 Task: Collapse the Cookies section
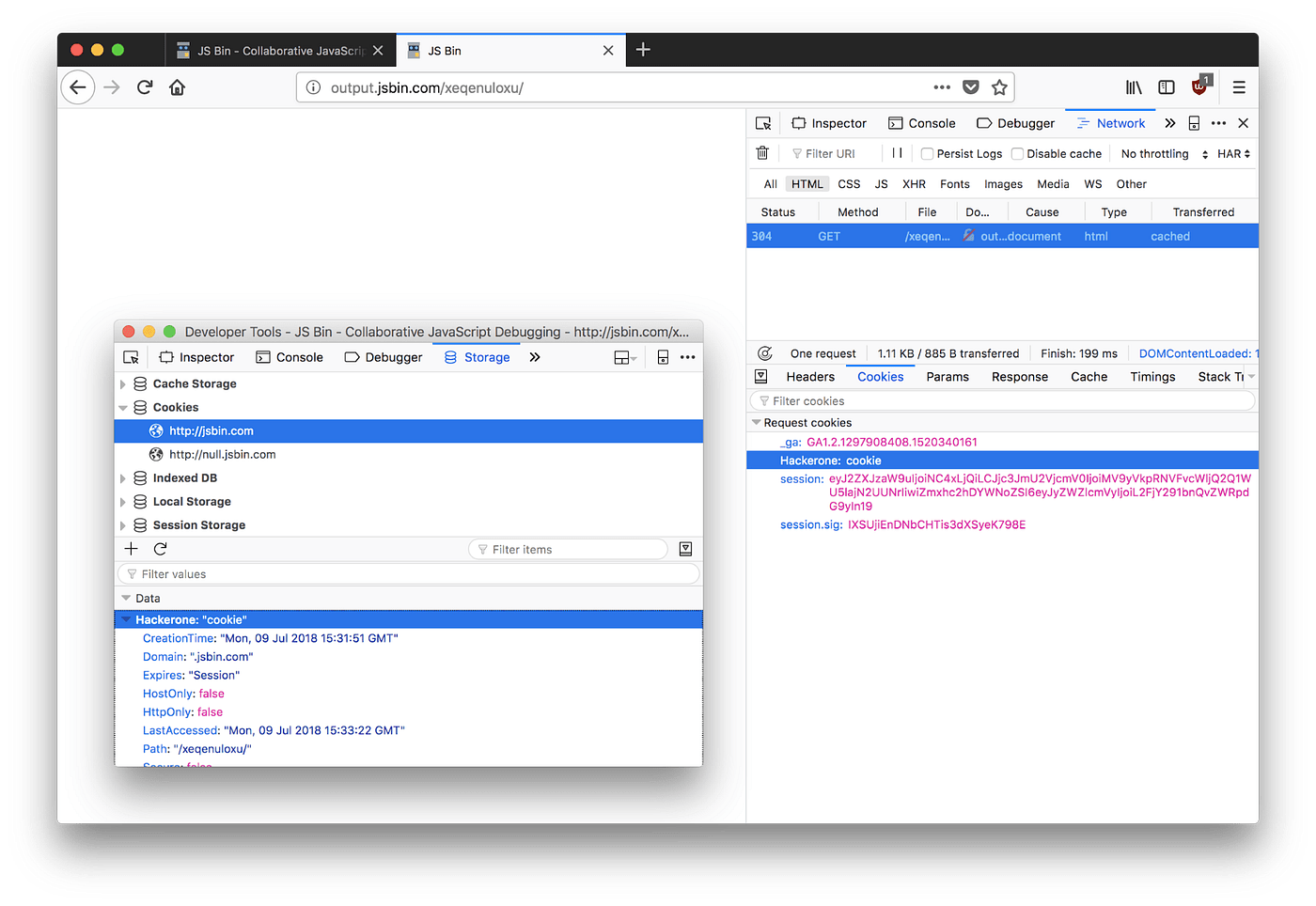(x=123, y=407)
